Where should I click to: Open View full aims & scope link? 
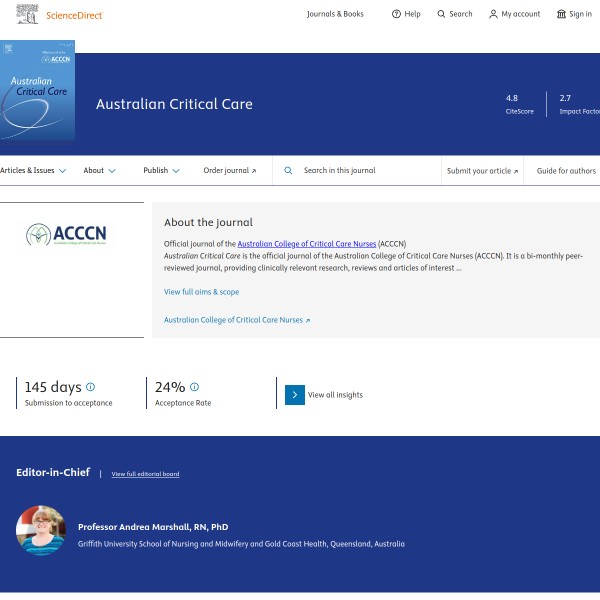(x=201, y=292)
